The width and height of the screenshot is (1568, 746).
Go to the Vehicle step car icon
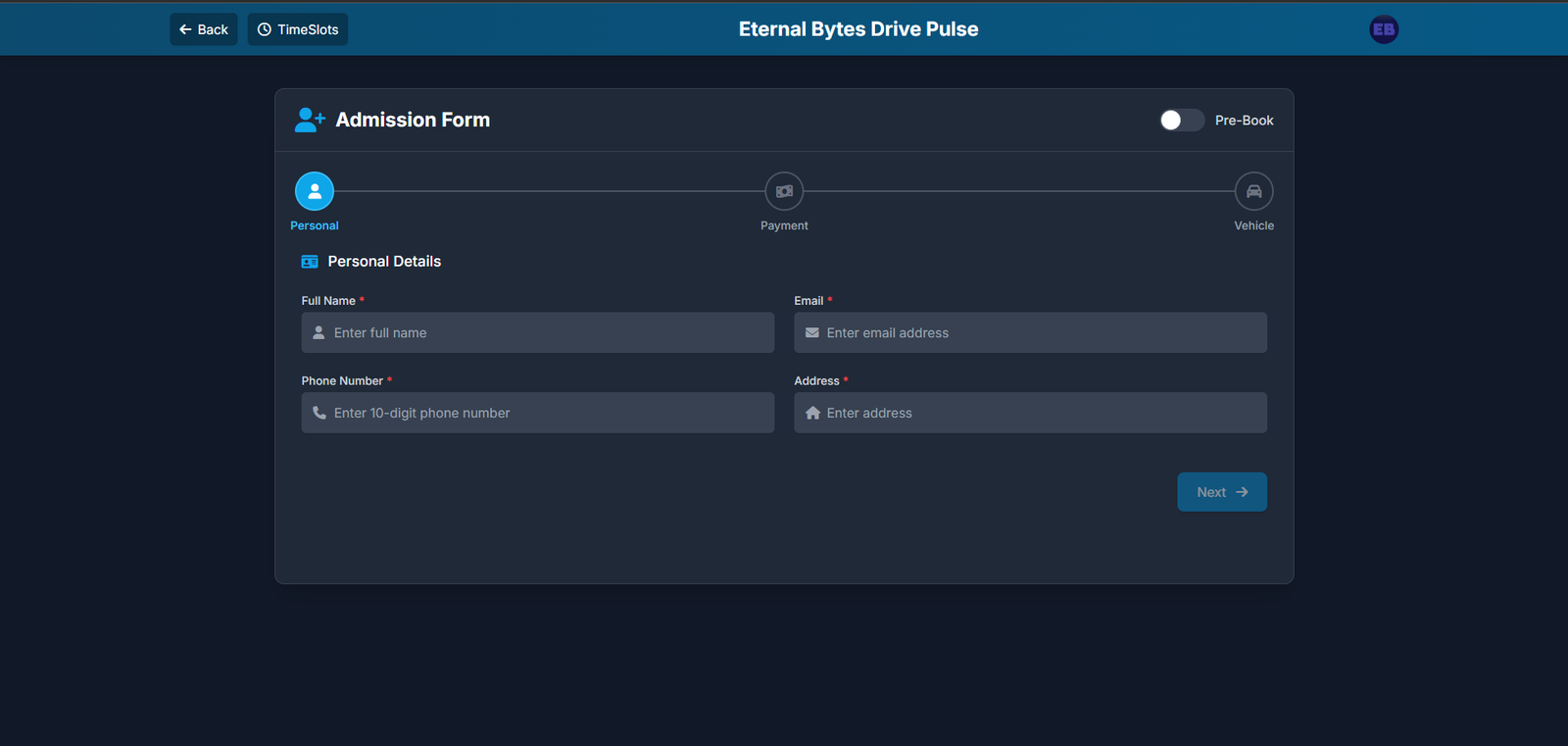click(x=1253, y=191)
